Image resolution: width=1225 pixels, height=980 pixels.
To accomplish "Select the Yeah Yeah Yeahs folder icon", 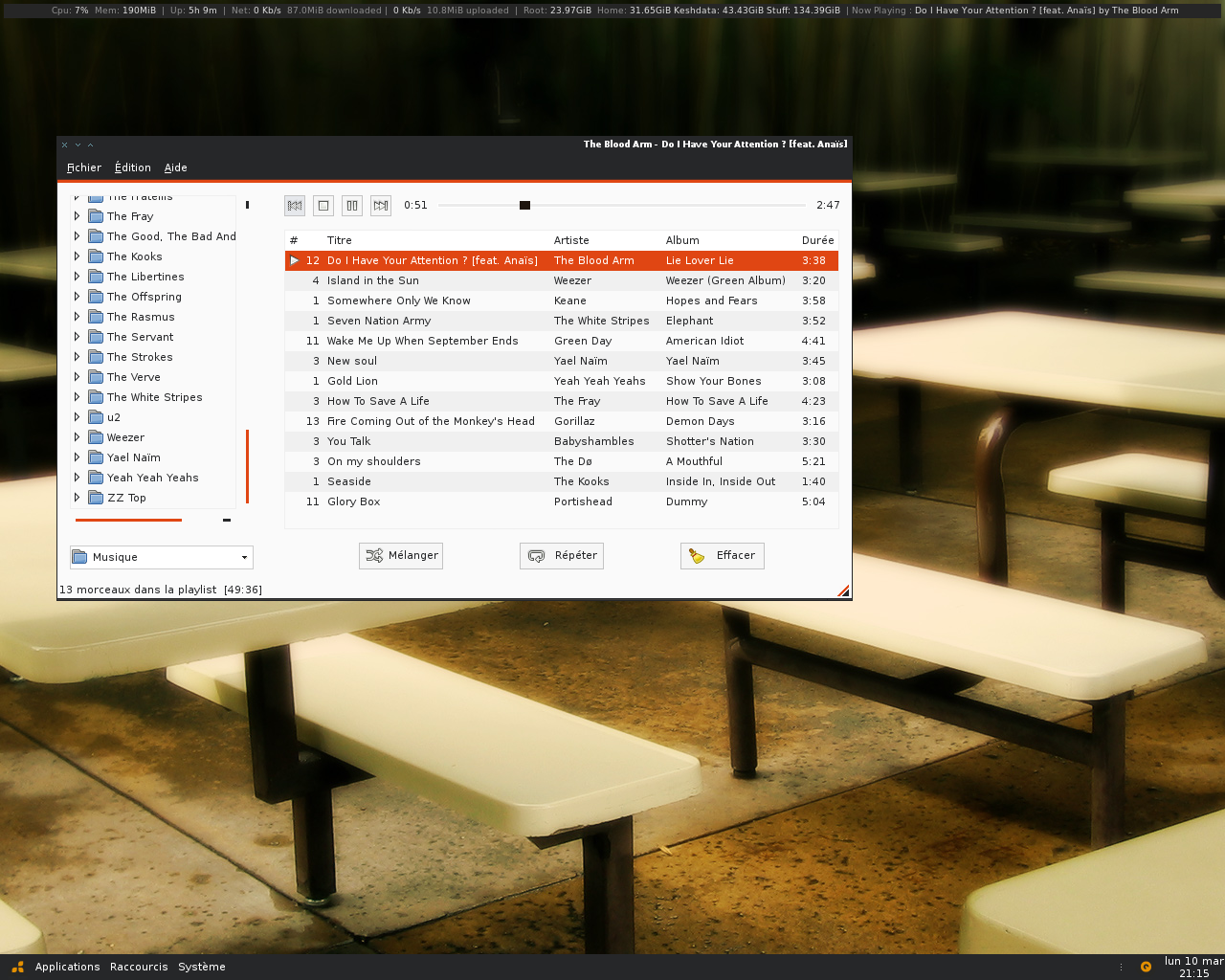I will (96, 478).
